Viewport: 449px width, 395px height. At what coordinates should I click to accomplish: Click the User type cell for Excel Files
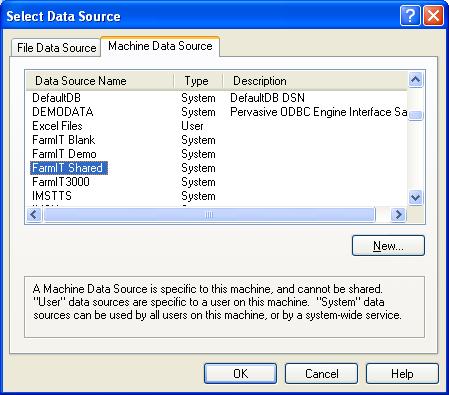pos(192,126)
